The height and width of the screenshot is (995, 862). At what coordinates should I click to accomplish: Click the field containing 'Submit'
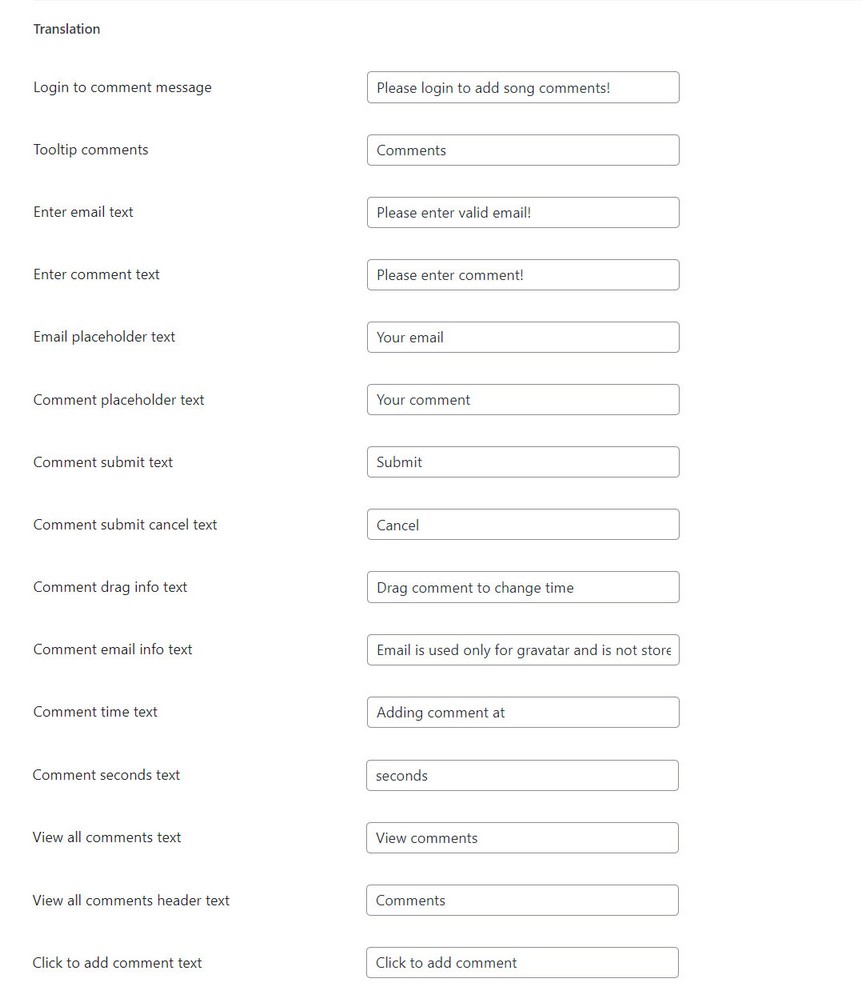coord(522,462)
